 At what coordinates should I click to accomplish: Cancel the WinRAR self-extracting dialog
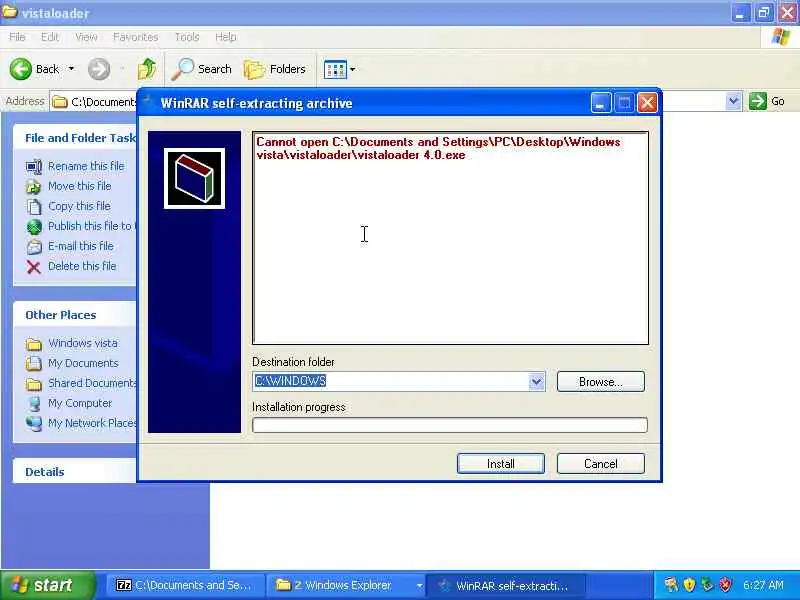click(x=601, y=463)
